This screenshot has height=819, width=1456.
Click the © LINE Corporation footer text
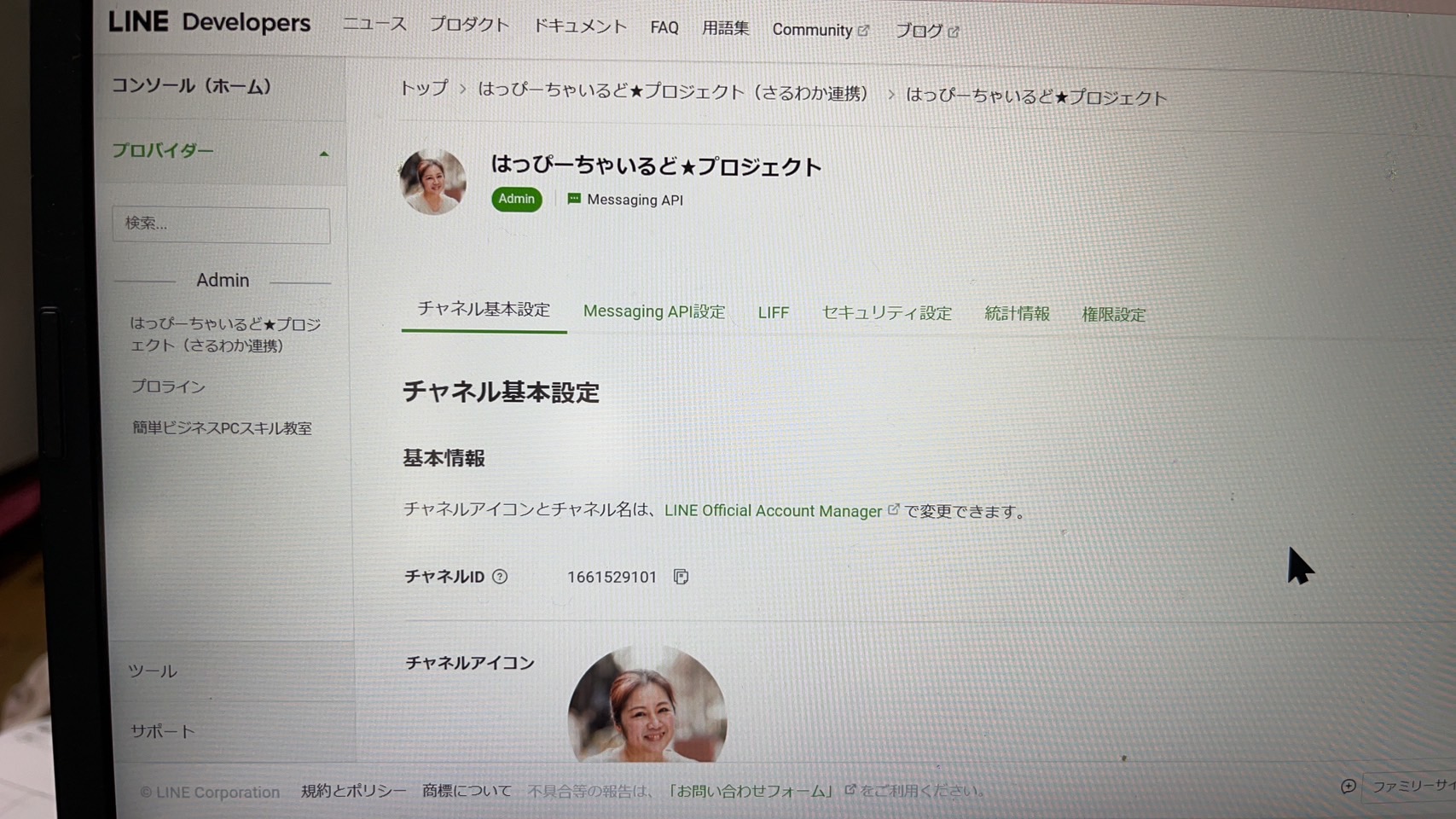coord(210,792)
